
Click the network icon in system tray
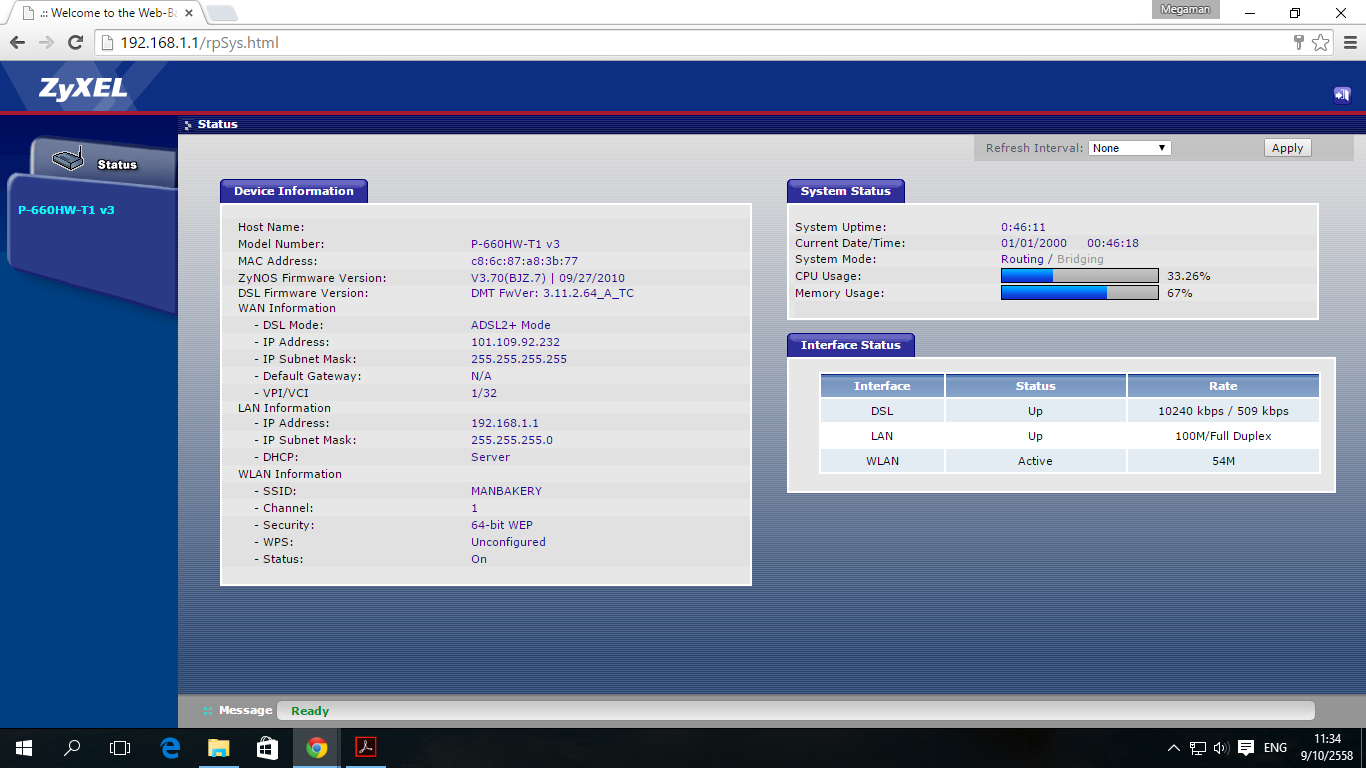tap(1198, 748)
